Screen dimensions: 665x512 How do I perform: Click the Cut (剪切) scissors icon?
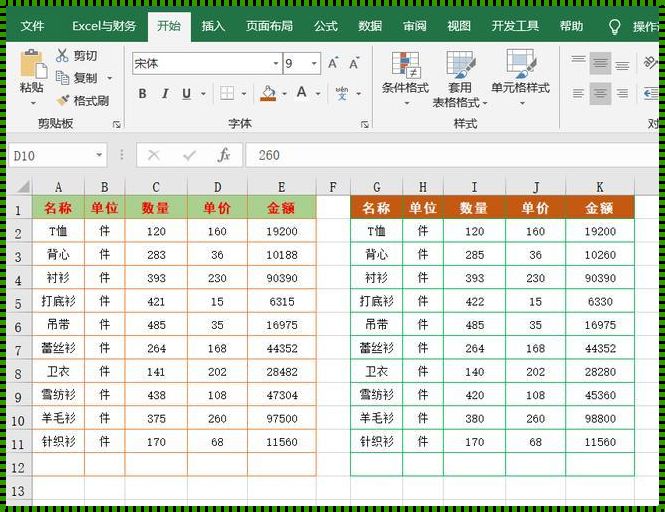(x=62, y=55)
